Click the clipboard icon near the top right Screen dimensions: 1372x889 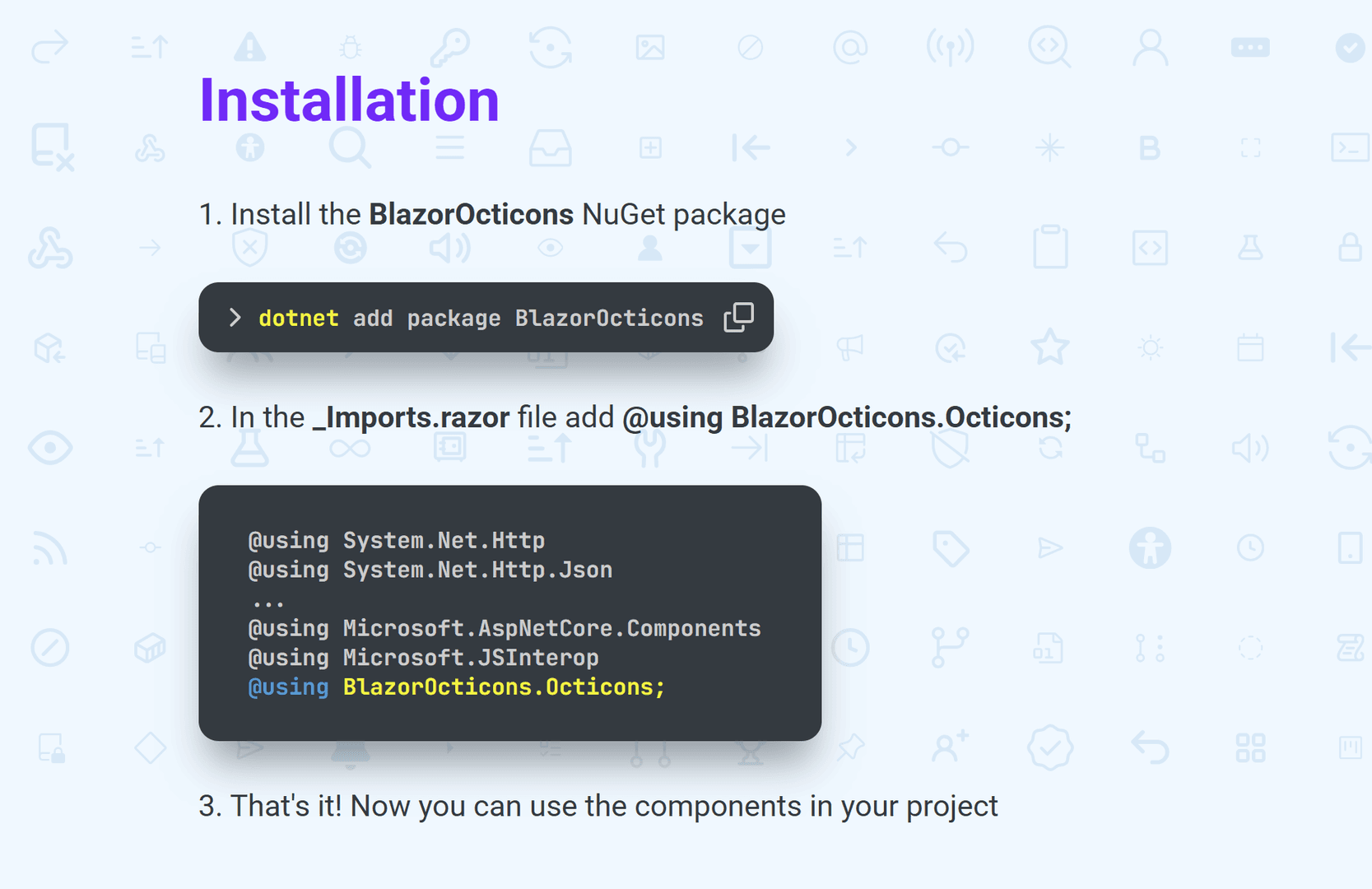click(1050, 247)
